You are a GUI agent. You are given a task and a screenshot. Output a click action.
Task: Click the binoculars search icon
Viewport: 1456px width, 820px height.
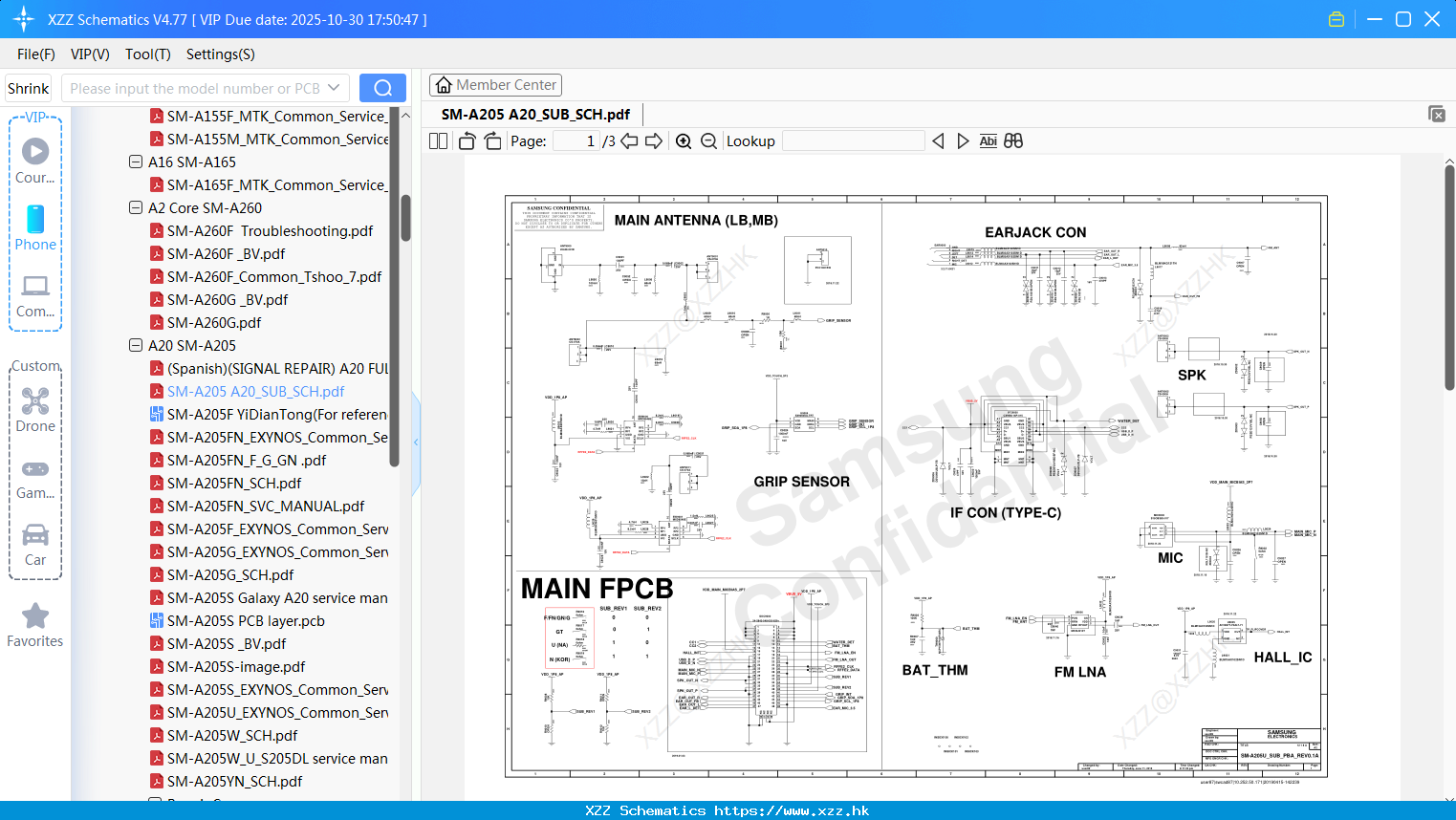1013,141
